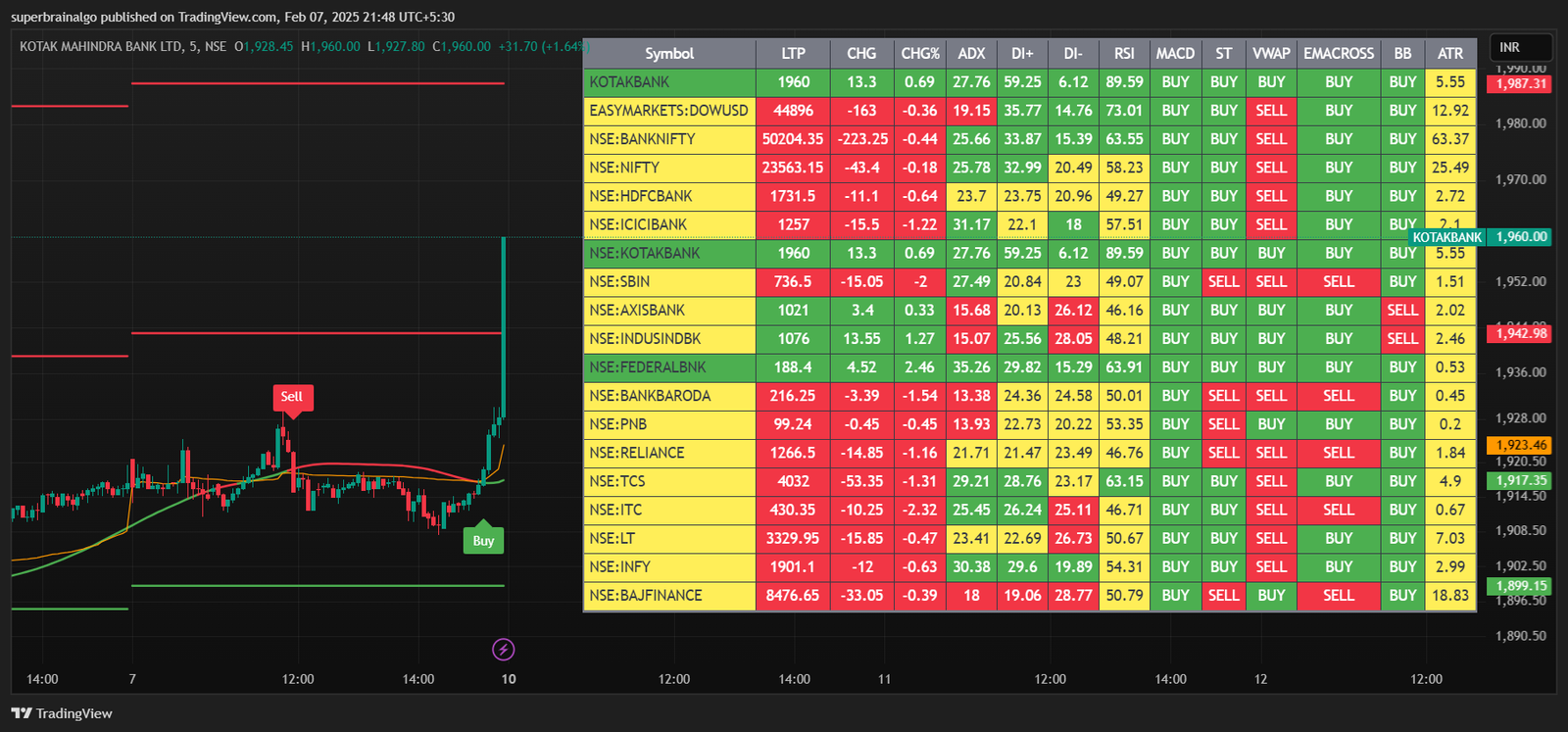1568x732 pixels.
Task: Click the 1,980.00 price axis label
Action: pyautogui.click(x=1521, y=123)
